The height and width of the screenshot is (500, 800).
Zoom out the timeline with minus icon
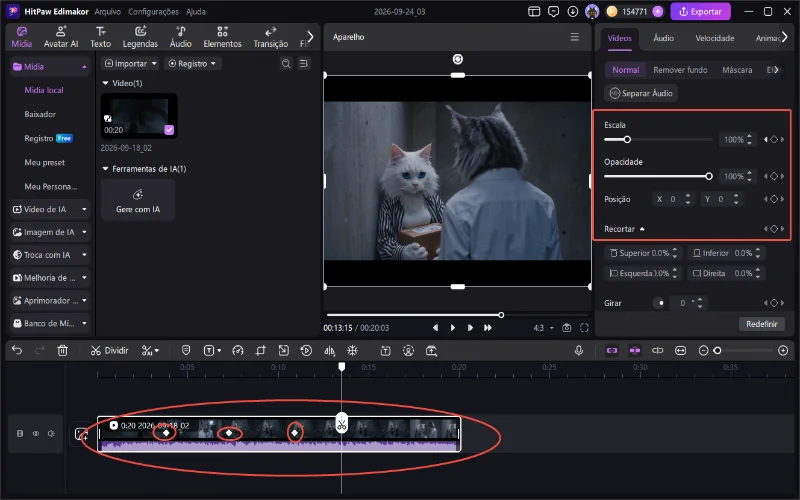(x=704, y=351)
